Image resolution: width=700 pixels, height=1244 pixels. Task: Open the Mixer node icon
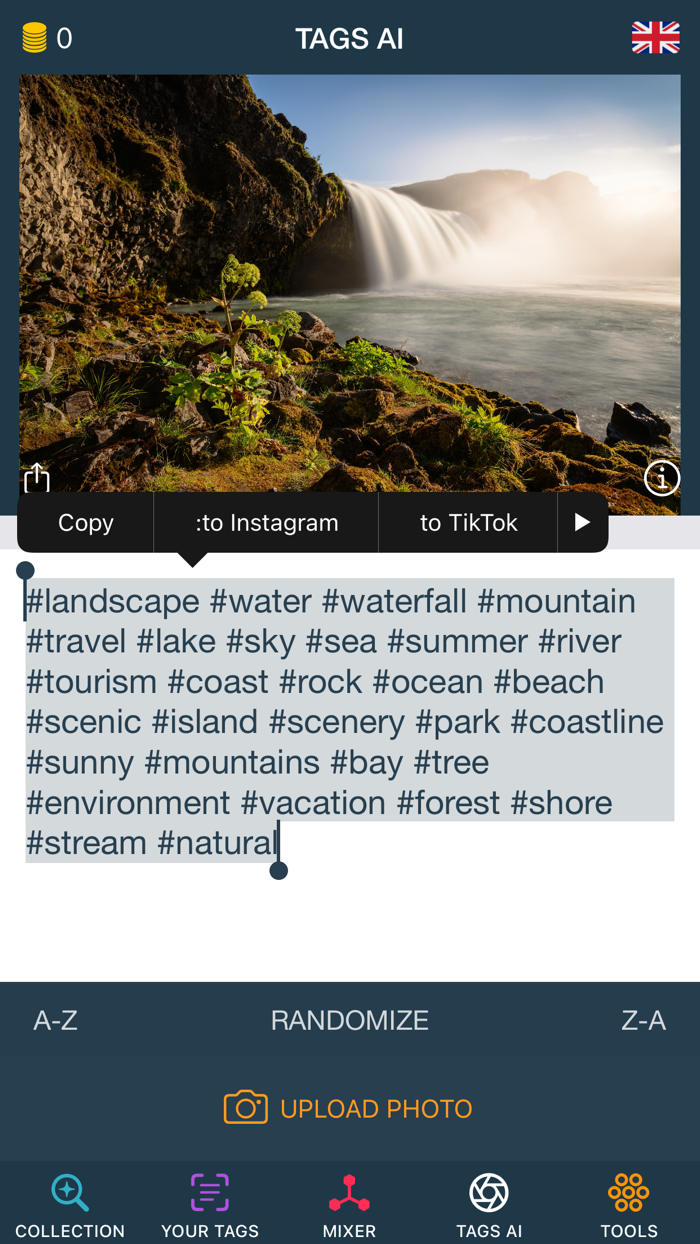[x=349, y=1192]
